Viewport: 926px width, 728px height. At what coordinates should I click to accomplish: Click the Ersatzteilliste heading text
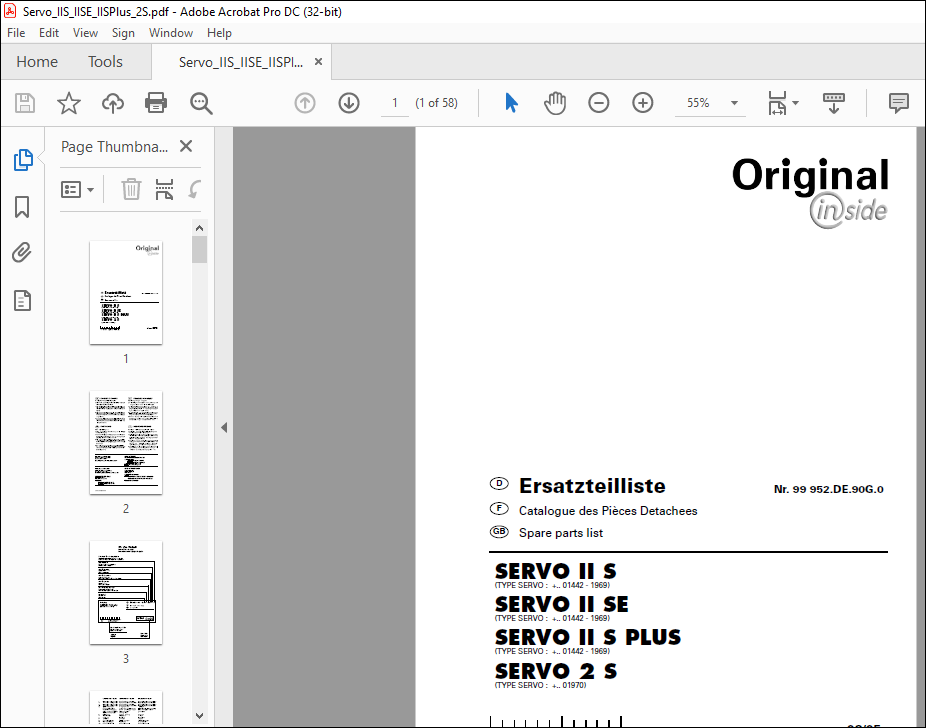click(x=592, y=485)
